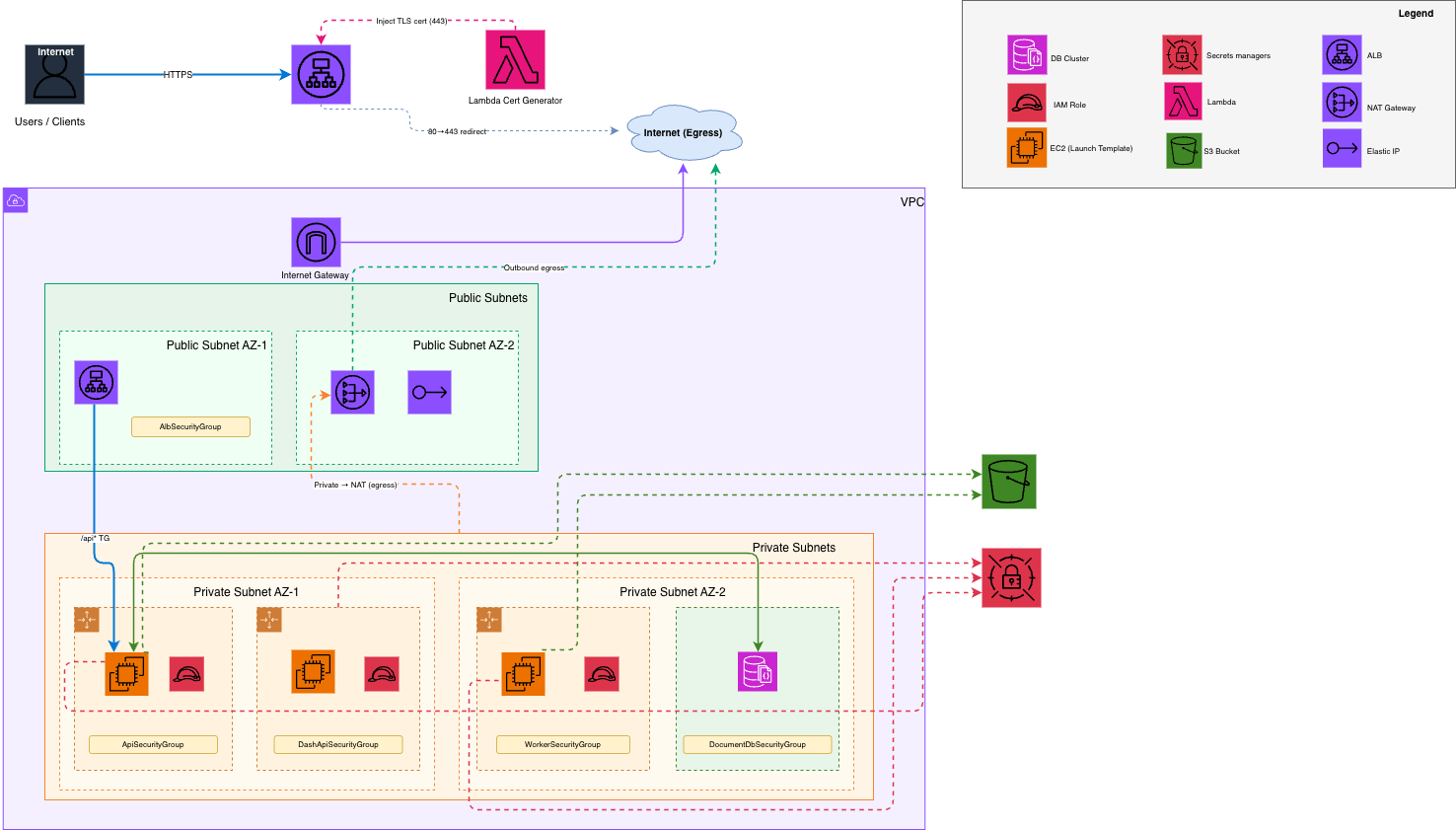This screenshot has height=830, width=1456.
Task: Click the IAM Role icon above ApiSecurityGroup
Action: point(186,674)
